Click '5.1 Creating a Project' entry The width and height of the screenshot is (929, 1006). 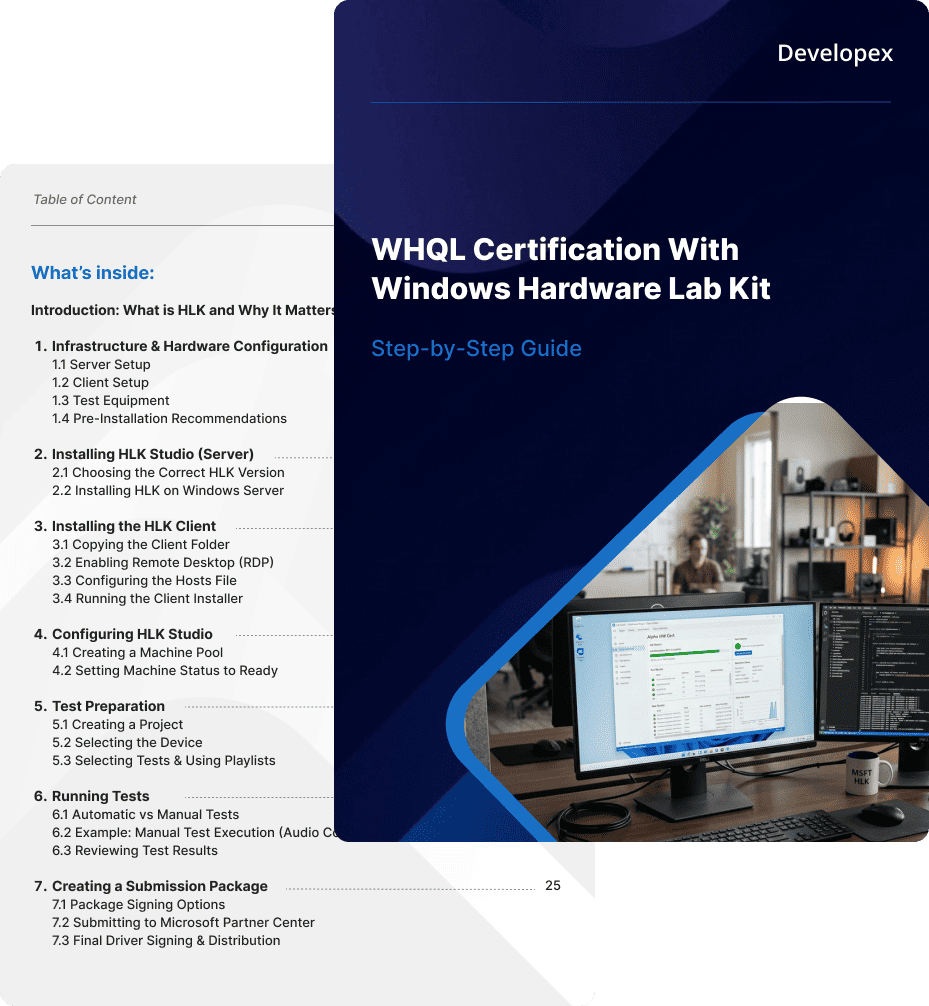[117, 724]
